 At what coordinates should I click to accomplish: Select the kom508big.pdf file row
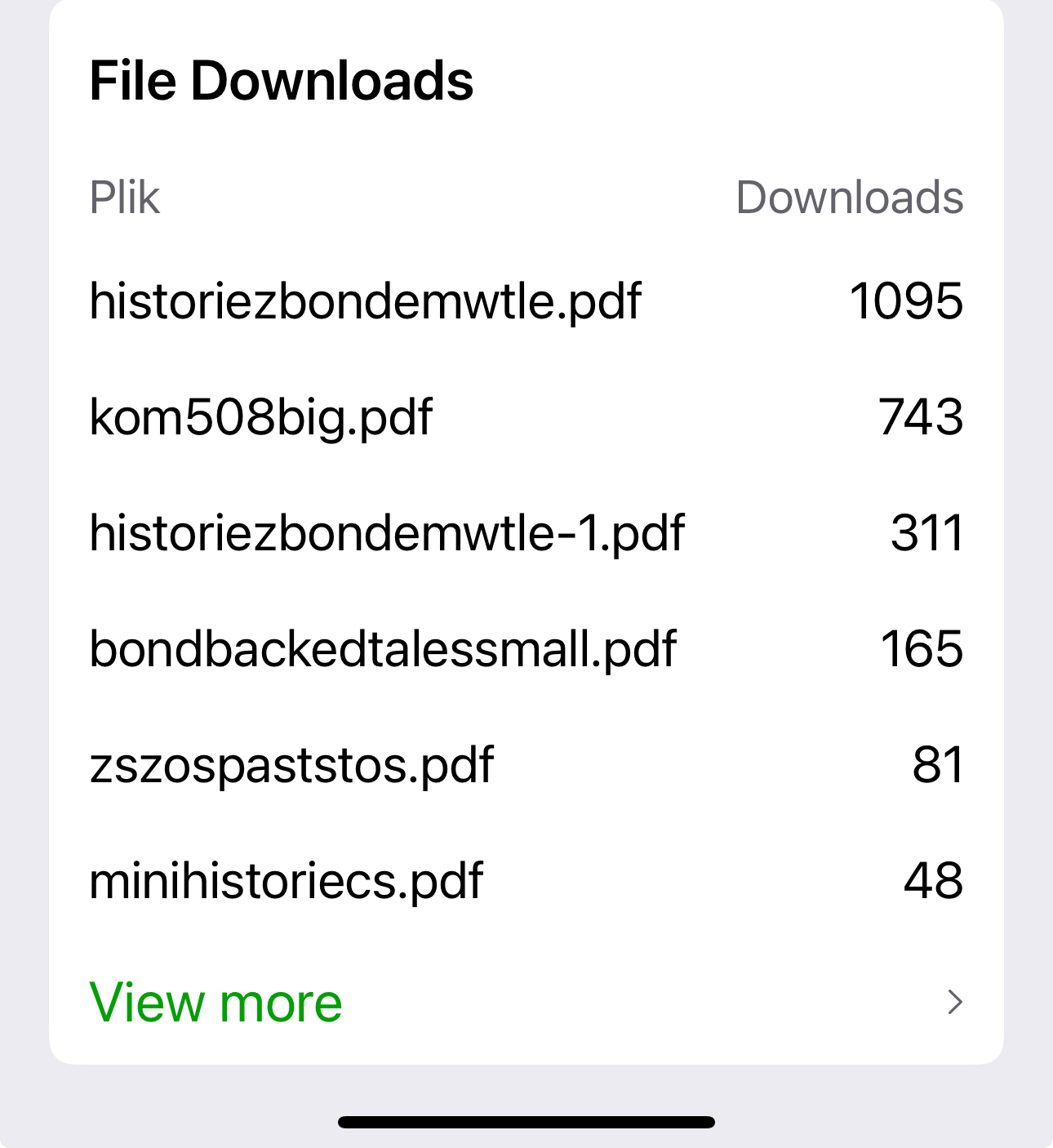pyautogui.click(x=260, y=417)
